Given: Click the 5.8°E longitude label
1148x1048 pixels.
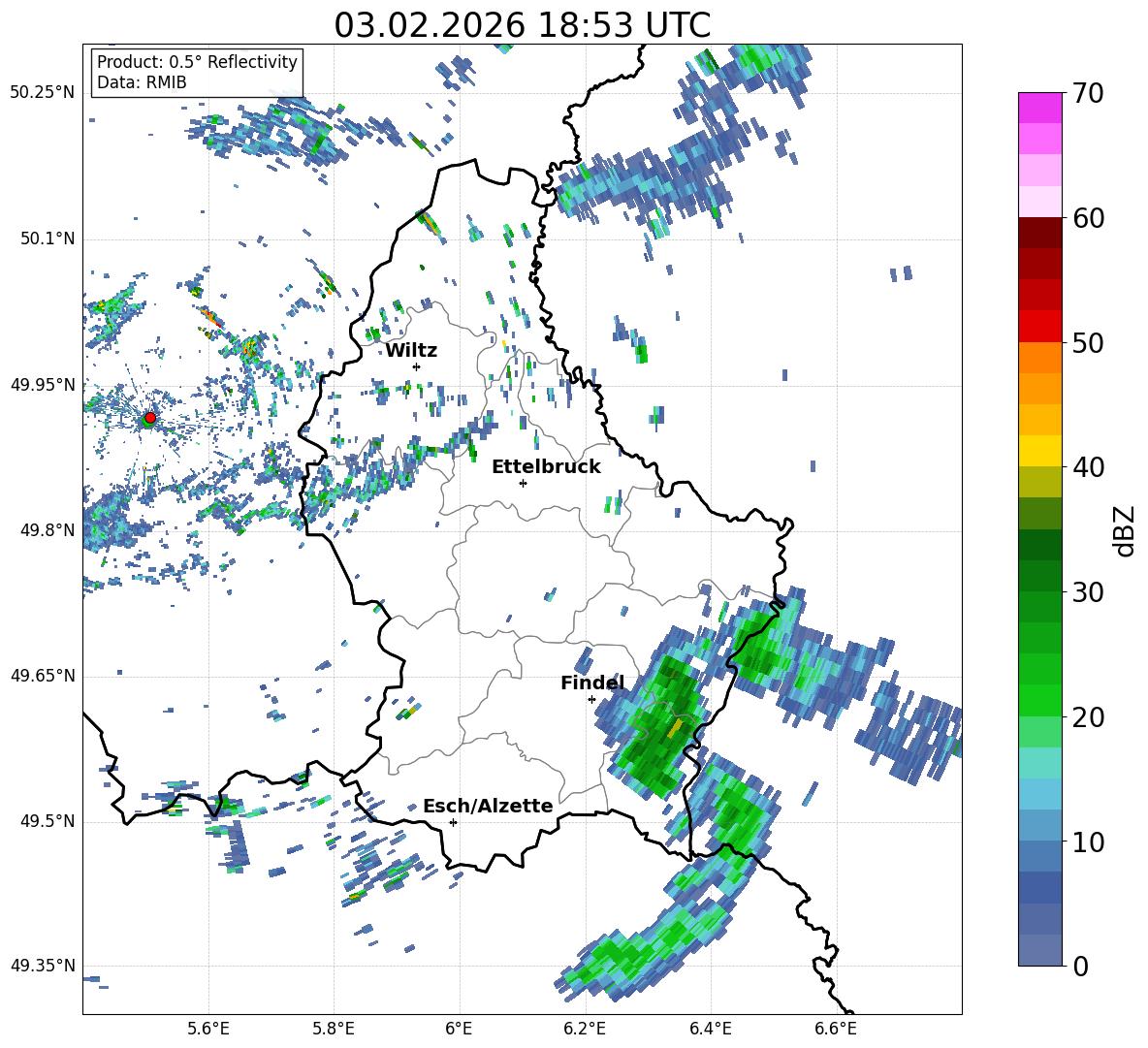Looking at the screenshot, I should (x=334, y=1029).
